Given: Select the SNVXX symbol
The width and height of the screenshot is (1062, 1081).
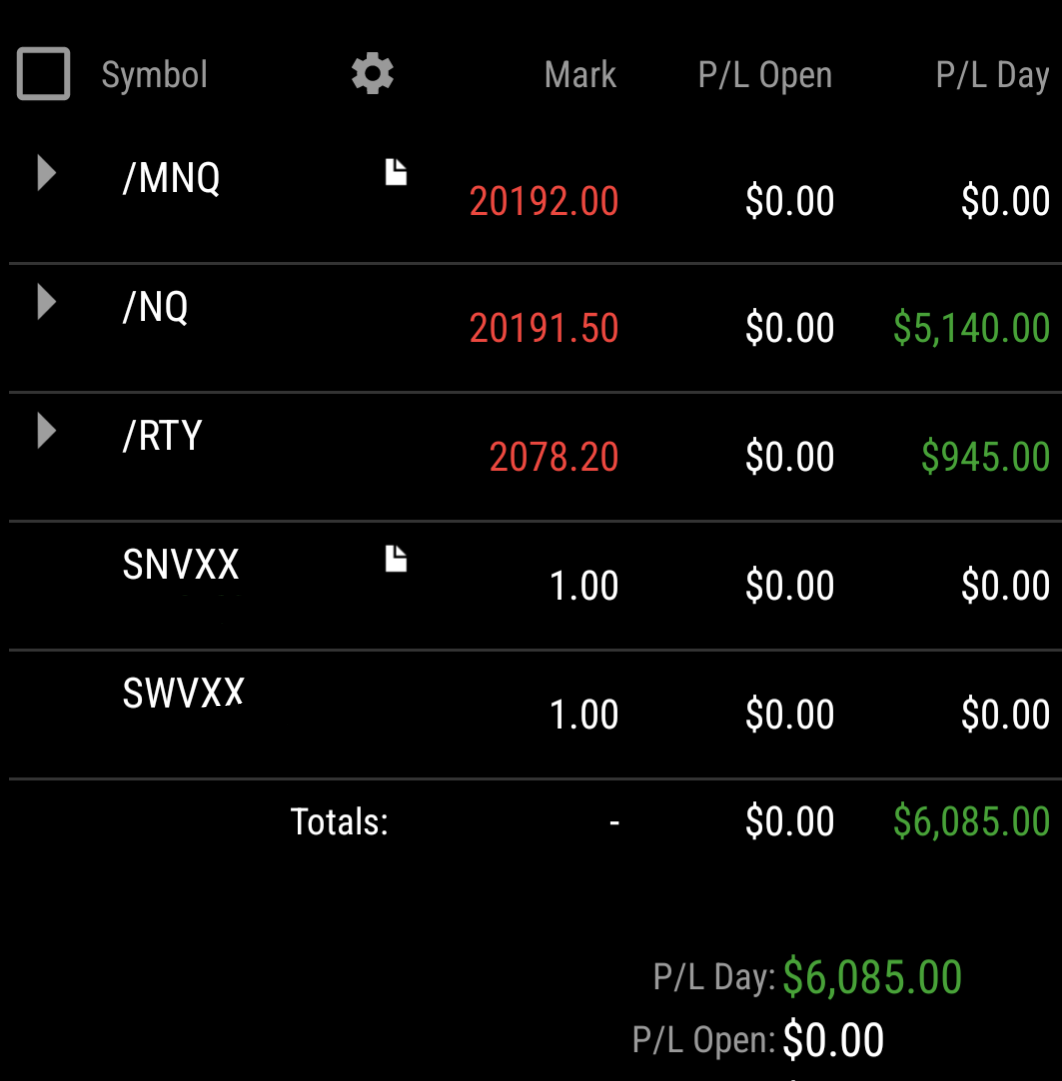Looking at the screenshot, I should pyautogui.click(x=181, y=565).
